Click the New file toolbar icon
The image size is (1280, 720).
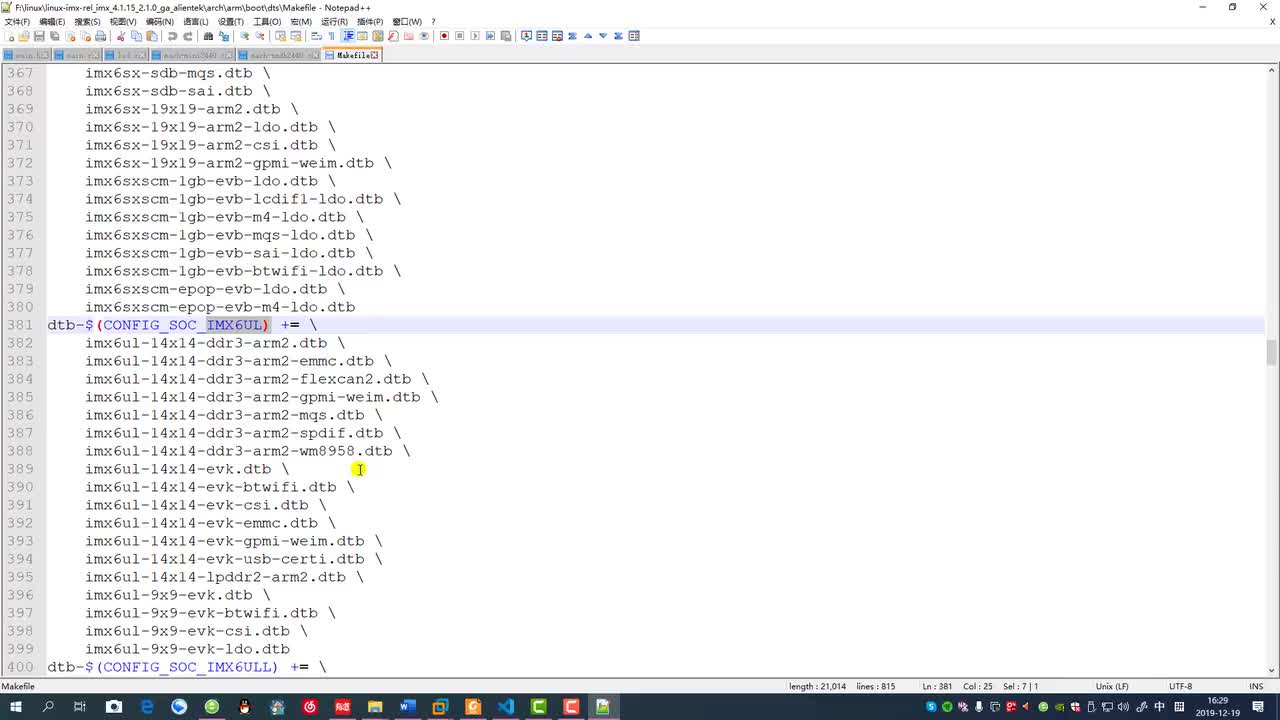click(9, 36)
